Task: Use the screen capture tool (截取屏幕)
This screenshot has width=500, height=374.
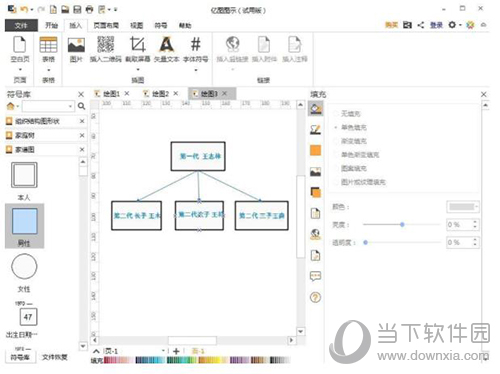Action: (138, 49)
